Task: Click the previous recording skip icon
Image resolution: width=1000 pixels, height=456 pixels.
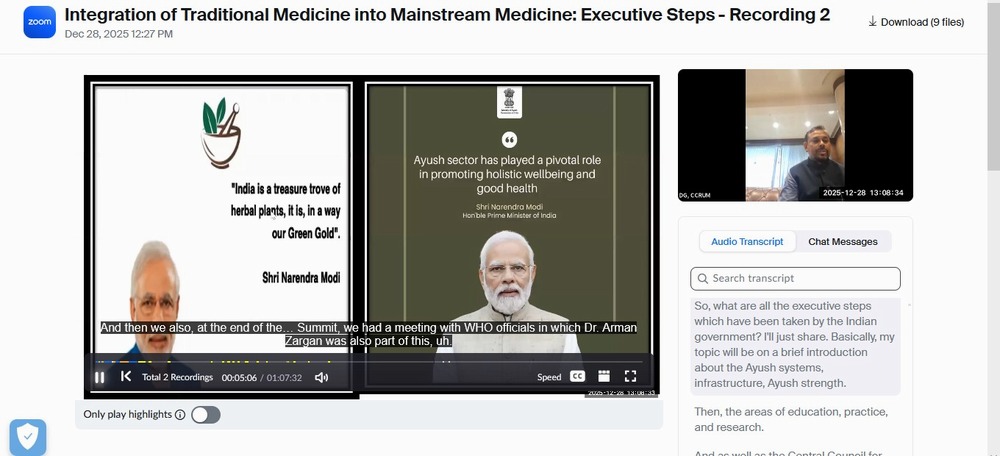Action: click(126, 376)
